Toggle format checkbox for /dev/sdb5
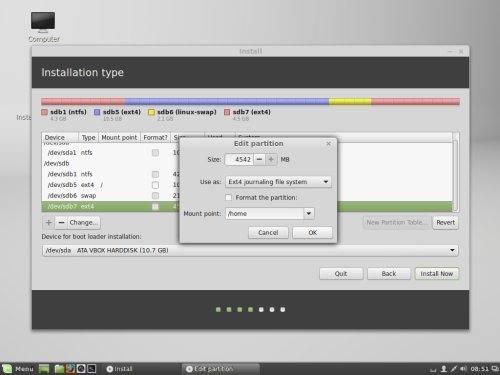The image size is (500, 375). pyautogui.click(x=155, y=185)
